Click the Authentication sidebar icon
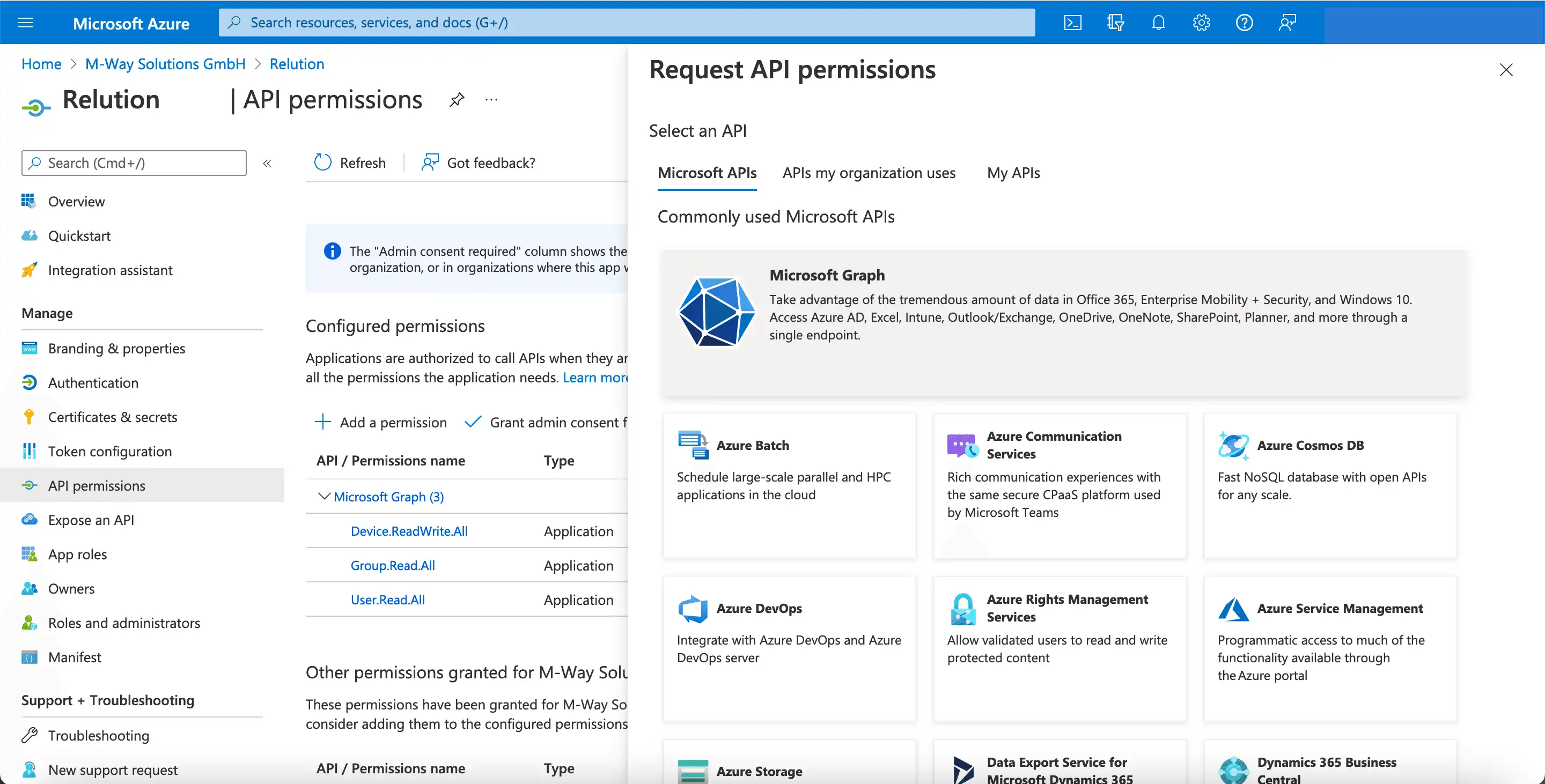This screenshot has height=784, width=1545. pos(29,382)
